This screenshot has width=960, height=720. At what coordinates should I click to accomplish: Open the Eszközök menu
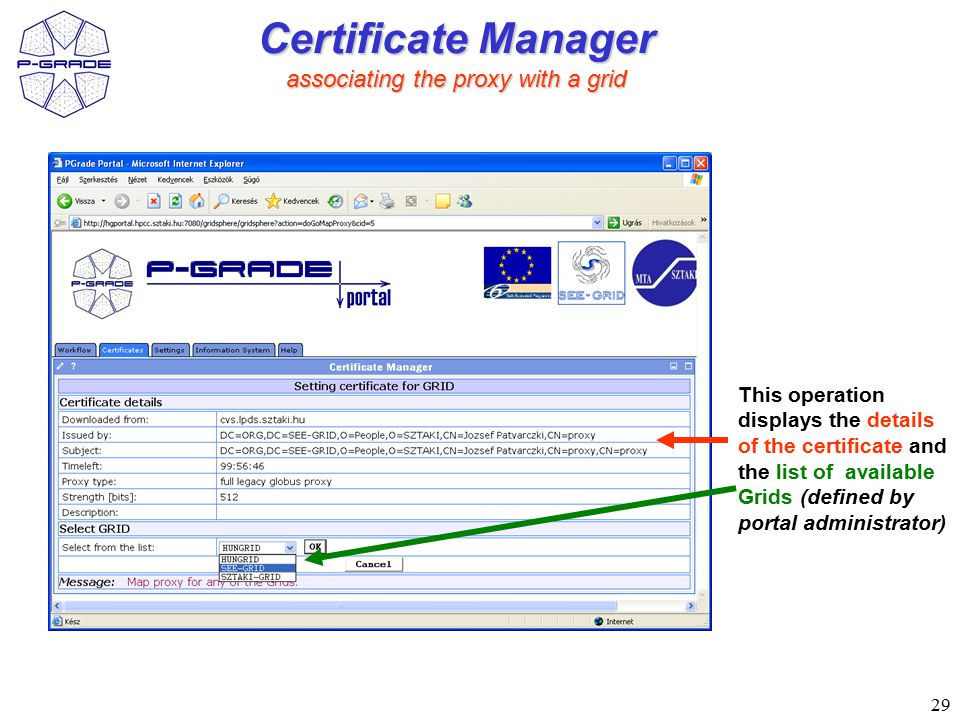click(x=218, y=179)
